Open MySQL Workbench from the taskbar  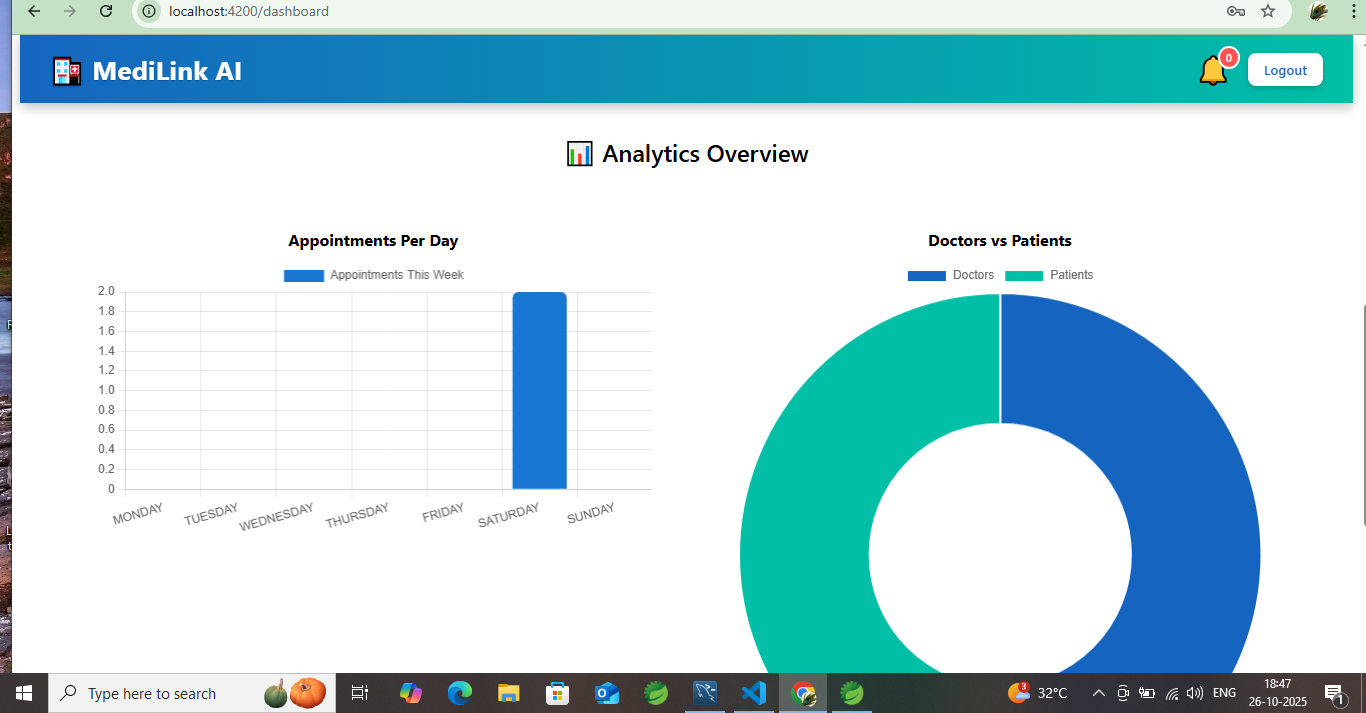click(x=705, y=693)
